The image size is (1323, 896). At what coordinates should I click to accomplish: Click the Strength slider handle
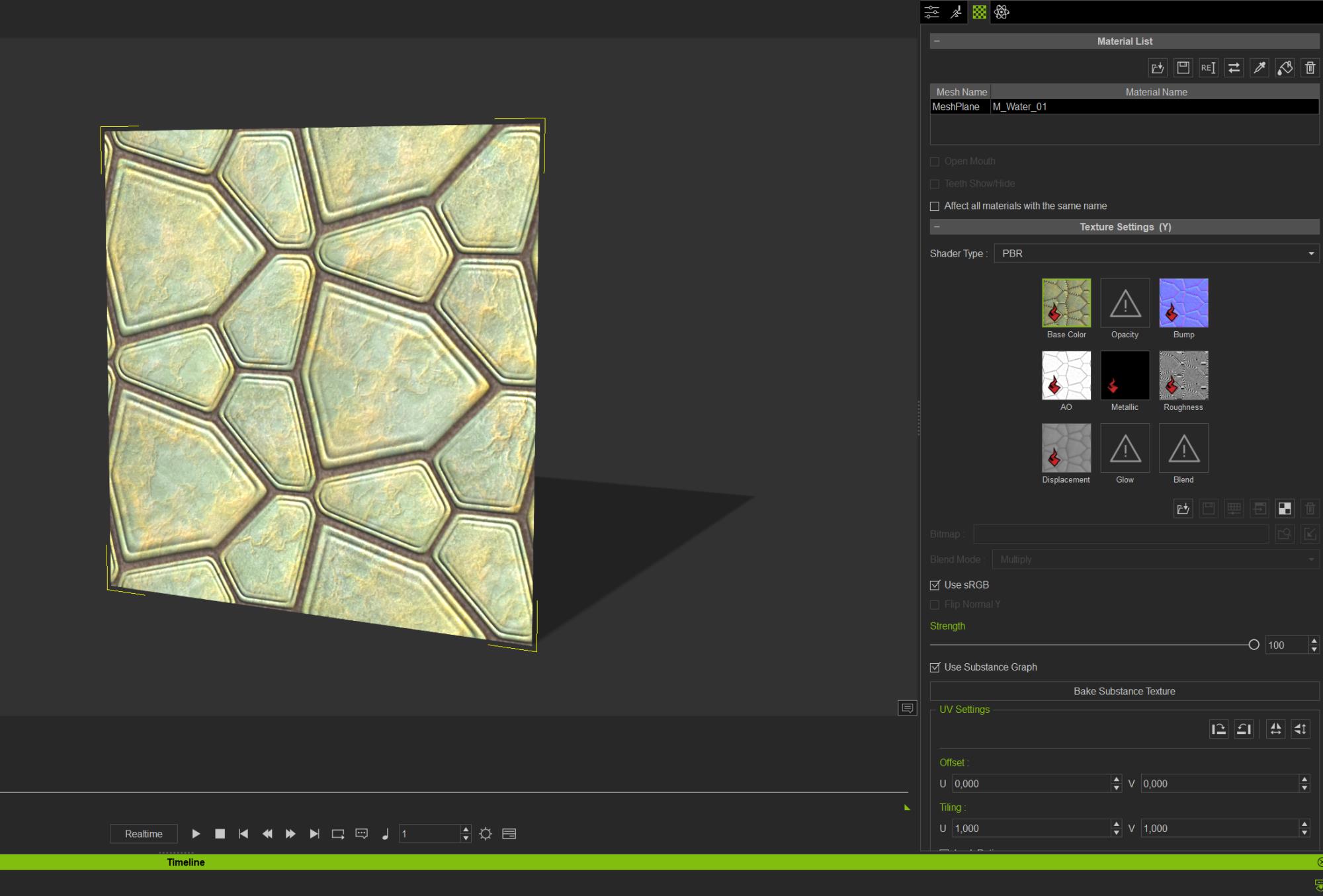[x=1254, y=645]
